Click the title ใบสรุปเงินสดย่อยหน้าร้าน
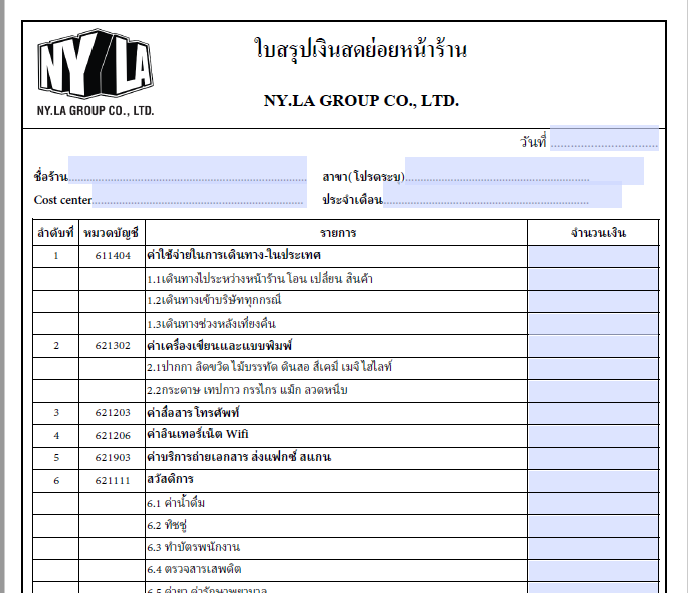 tap(360, 49)
